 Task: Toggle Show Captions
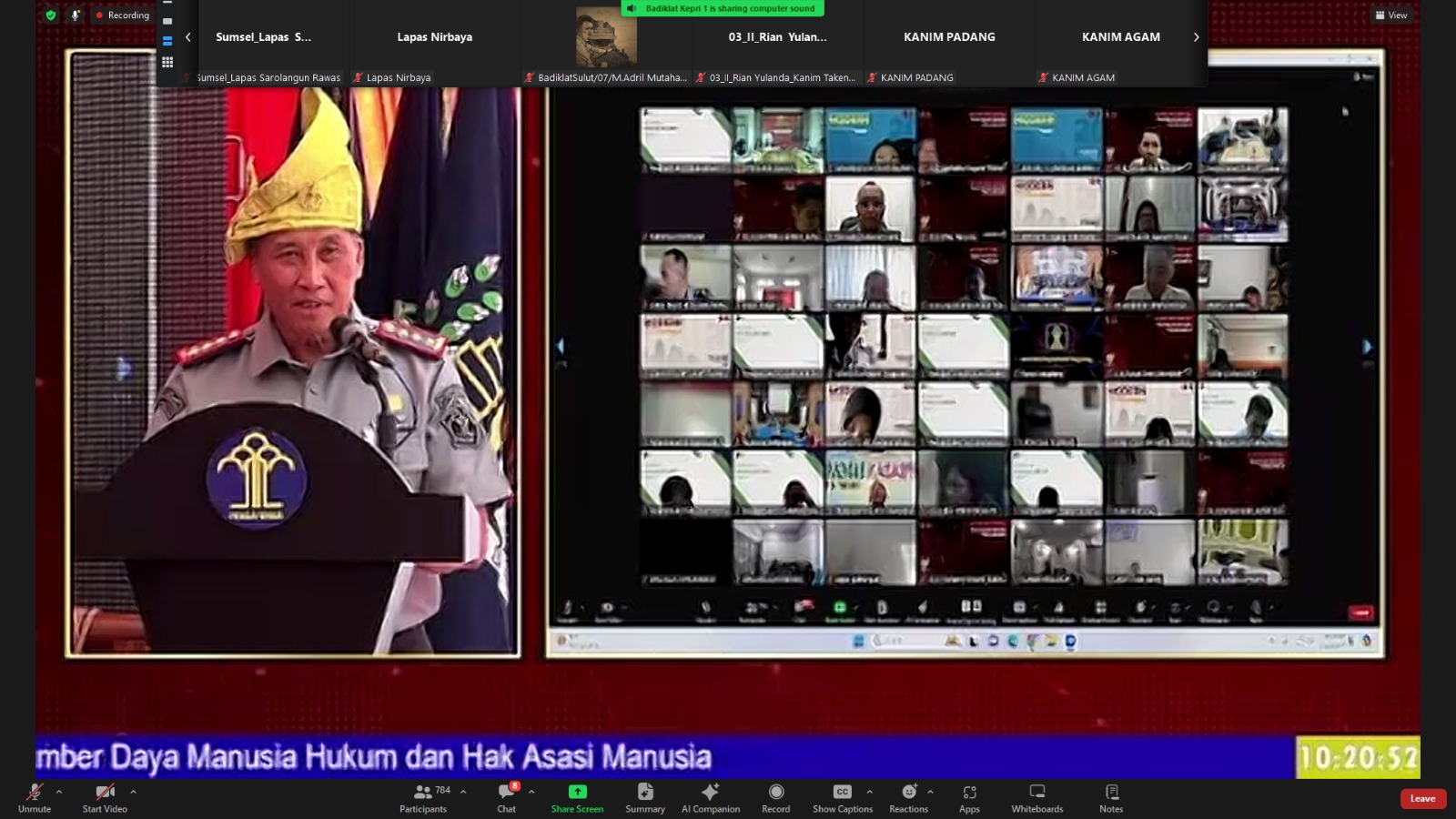tap(842, 797)
